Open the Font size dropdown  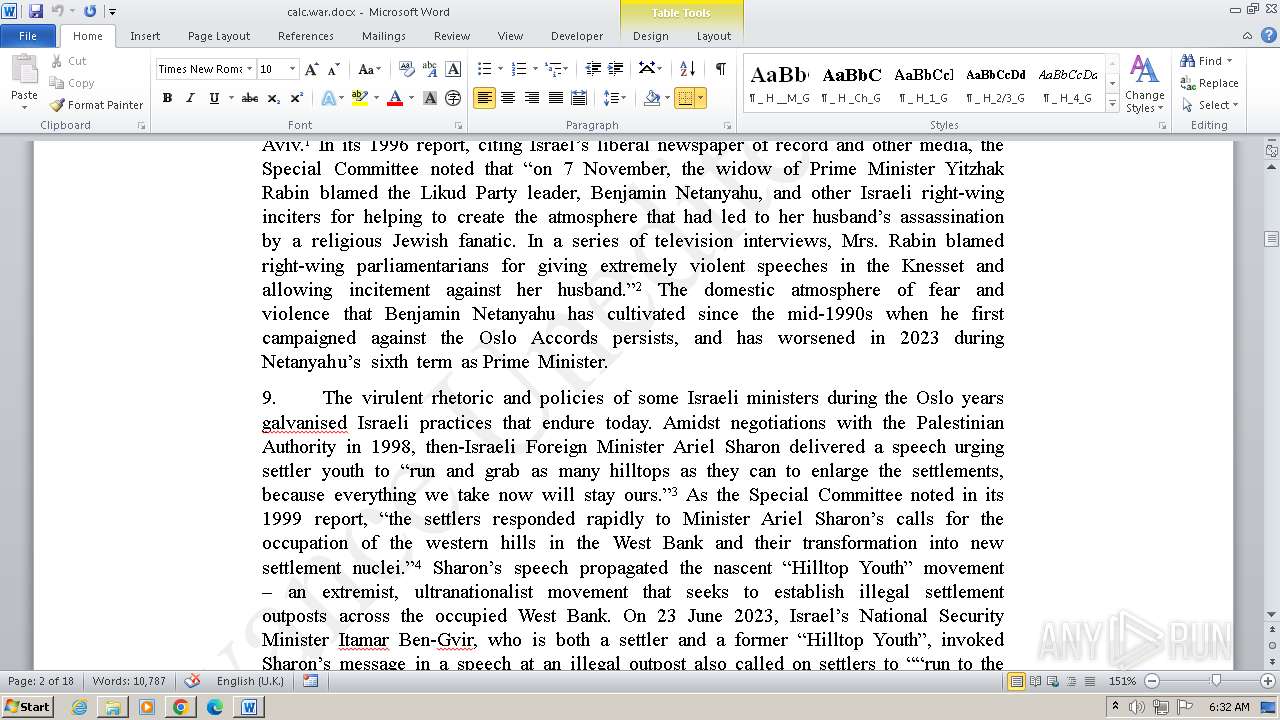(x=292, y=69)
